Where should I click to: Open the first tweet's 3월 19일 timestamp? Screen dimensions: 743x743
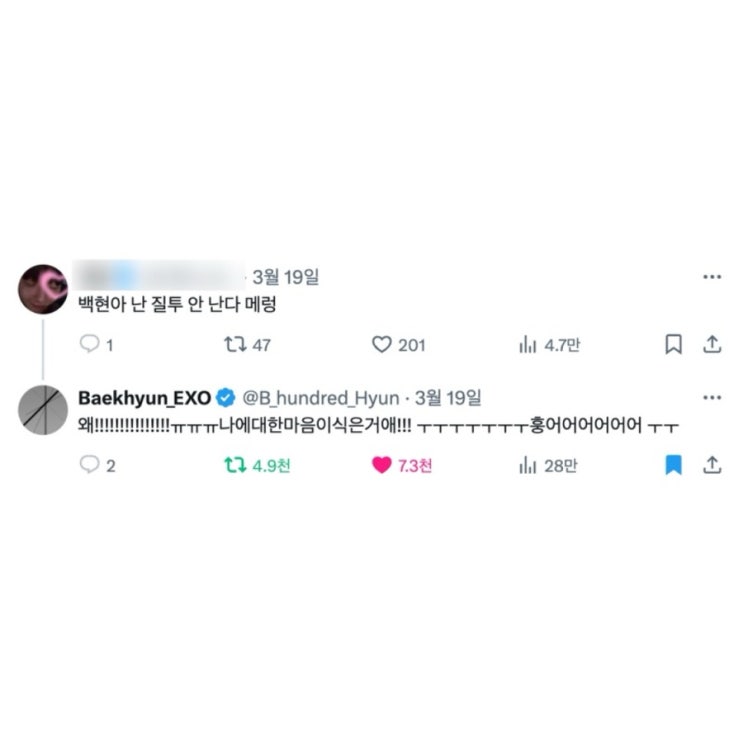click(x=286, y=277)
